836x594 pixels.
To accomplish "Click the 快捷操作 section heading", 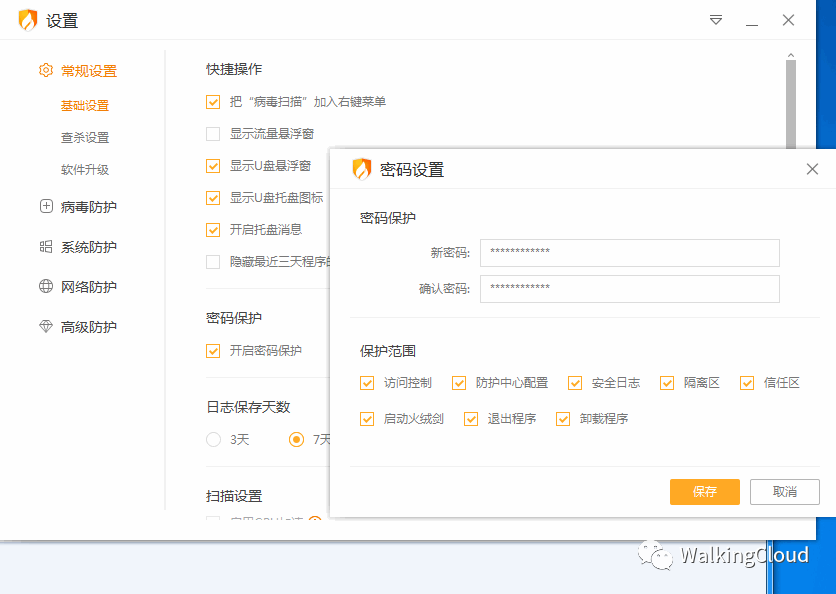I will click(234, 69).
